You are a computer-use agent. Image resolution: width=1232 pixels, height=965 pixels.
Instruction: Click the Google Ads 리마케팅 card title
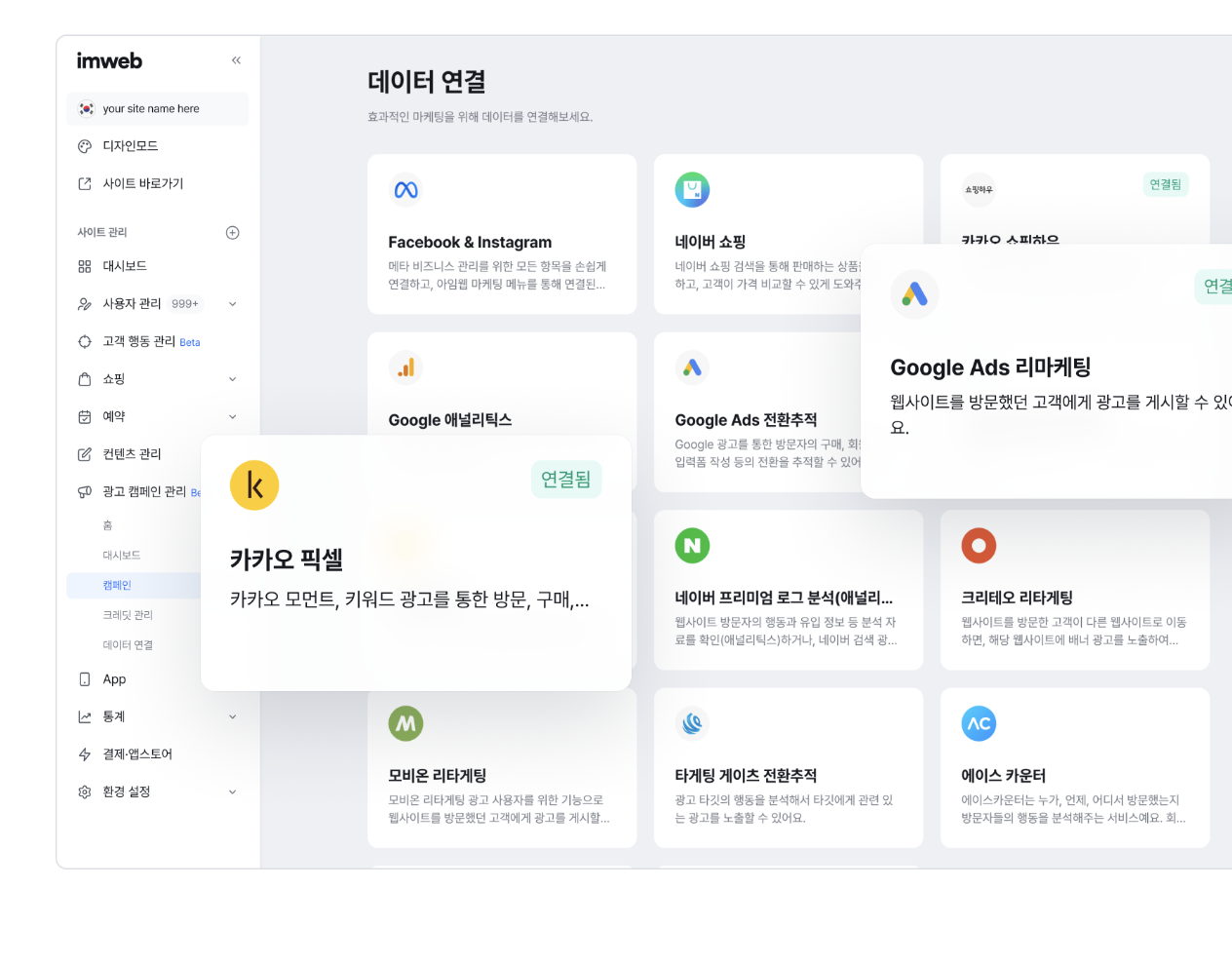tap(990, 367)
